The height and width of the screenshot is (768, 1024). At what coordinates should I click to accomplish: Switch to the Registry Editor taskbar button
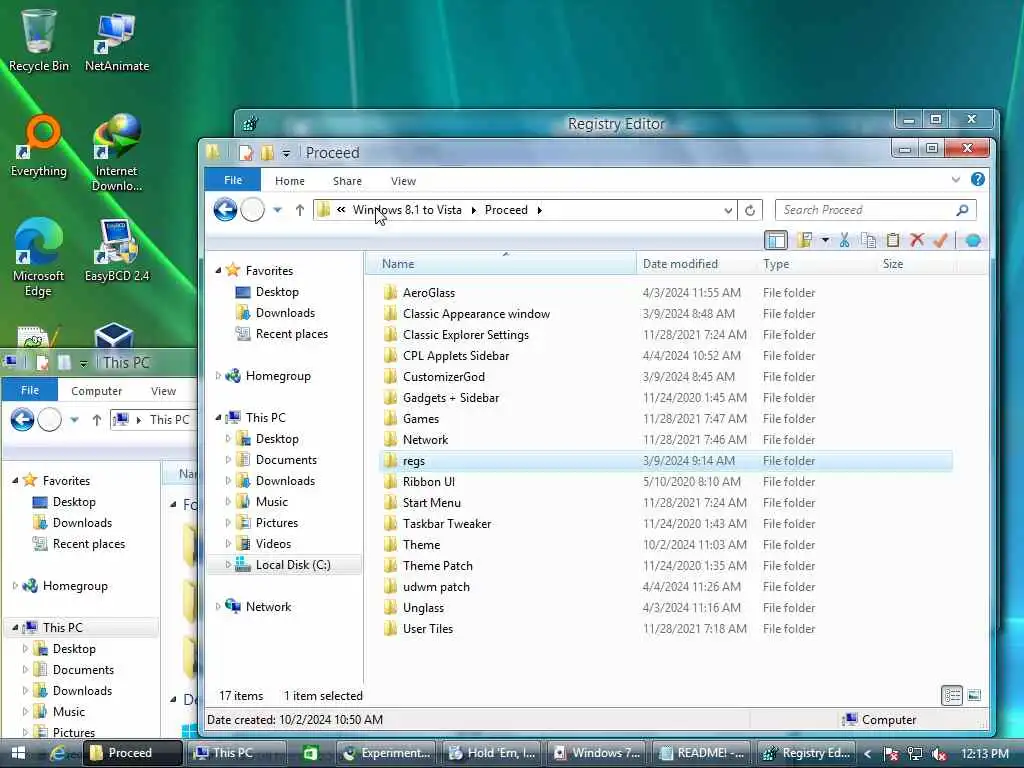[x=807, y=753]
